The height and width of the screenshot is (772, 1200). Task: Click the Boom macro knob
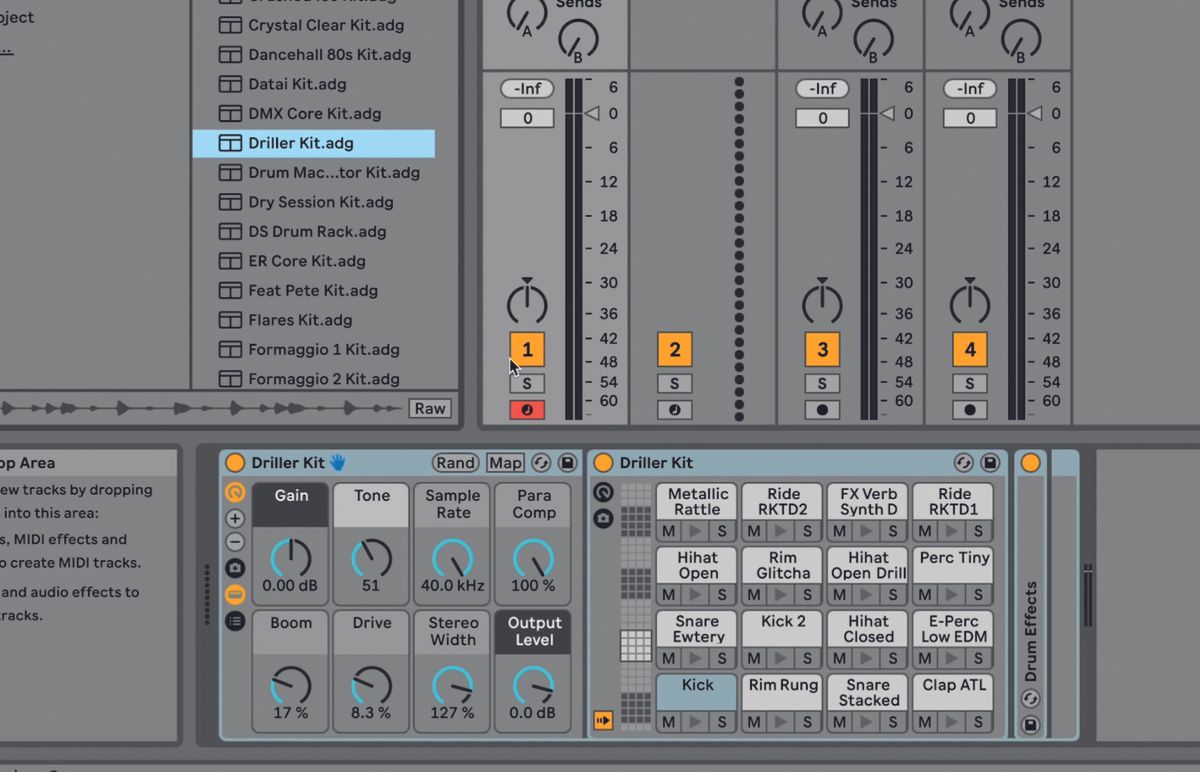pos(291,686)
